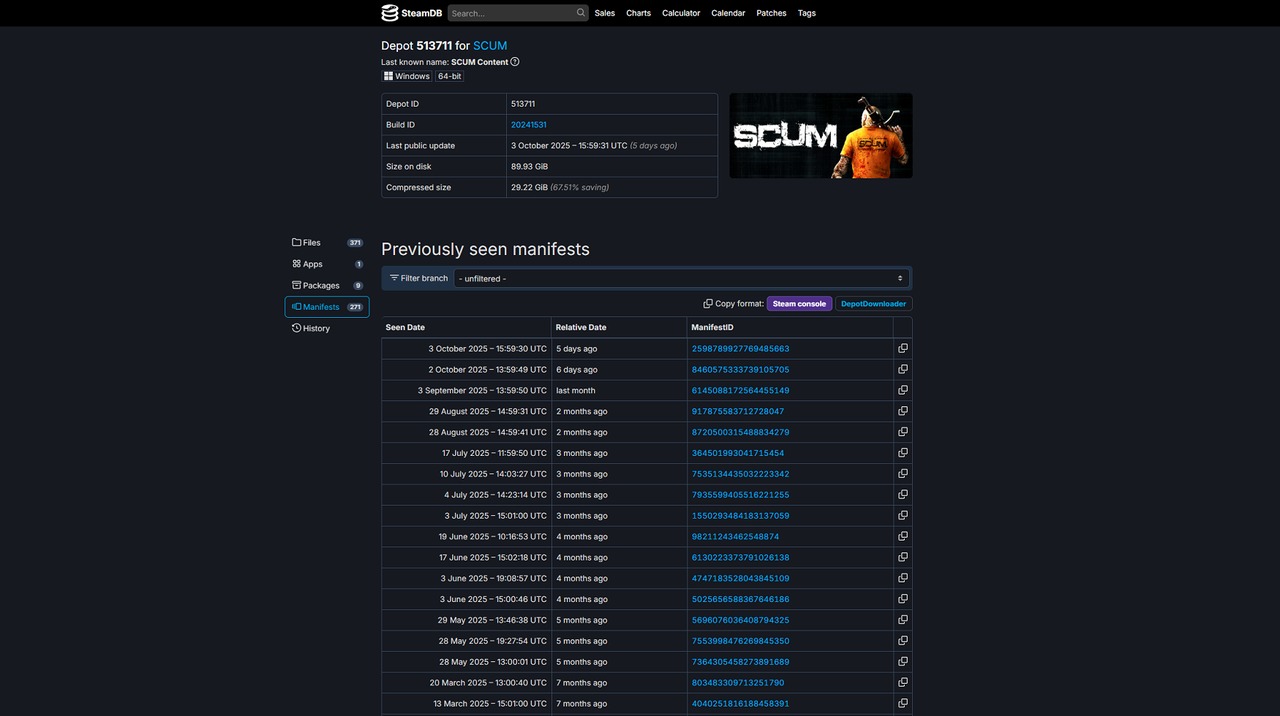Open the Charts menu item
Image resolution: width=1280 pixels, height=716 pixels.
click(638, 13)
